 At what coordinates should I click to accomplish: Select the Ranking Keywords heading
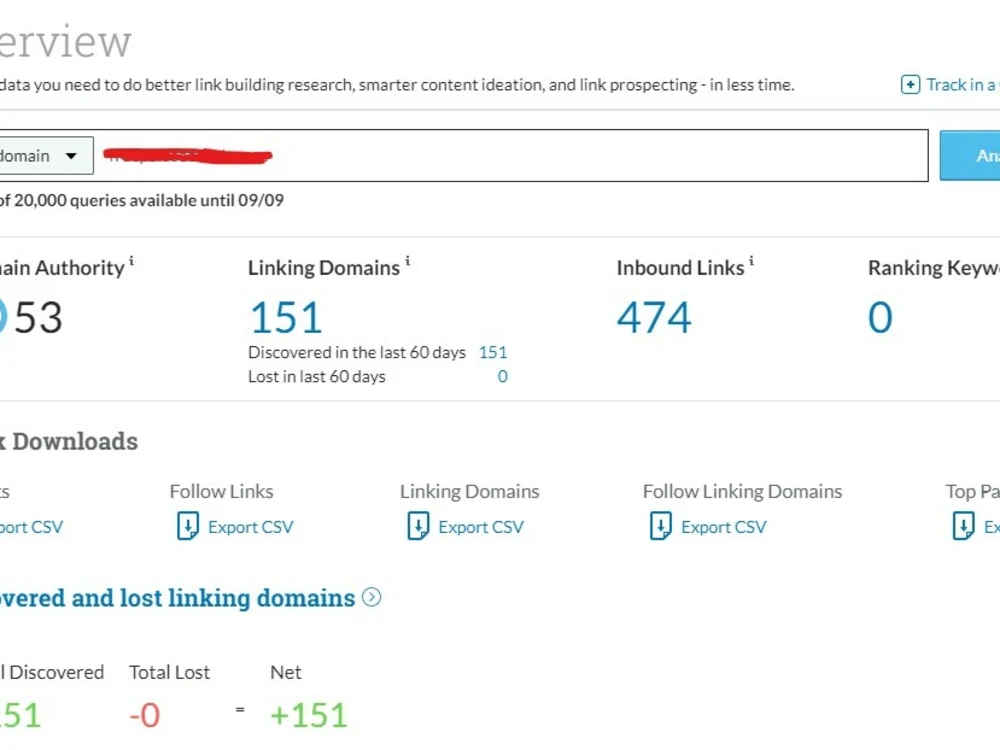click(x=934, y=268)
